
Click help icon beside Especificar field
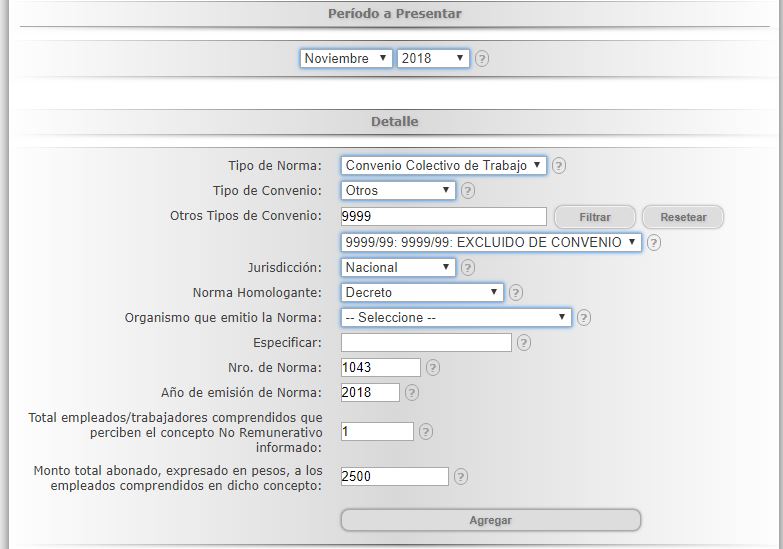pos(524,343)
